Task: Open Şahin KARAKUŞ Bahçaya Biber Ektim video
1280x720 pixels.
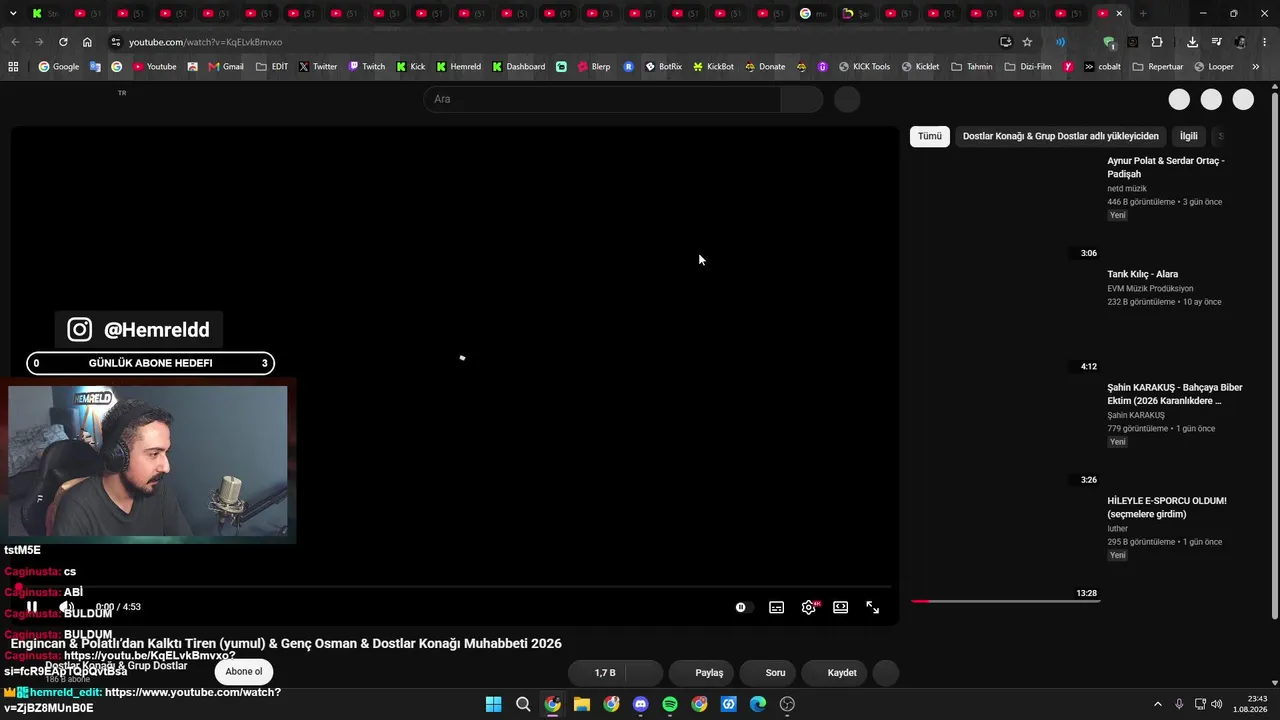Action: [1174, 394]
